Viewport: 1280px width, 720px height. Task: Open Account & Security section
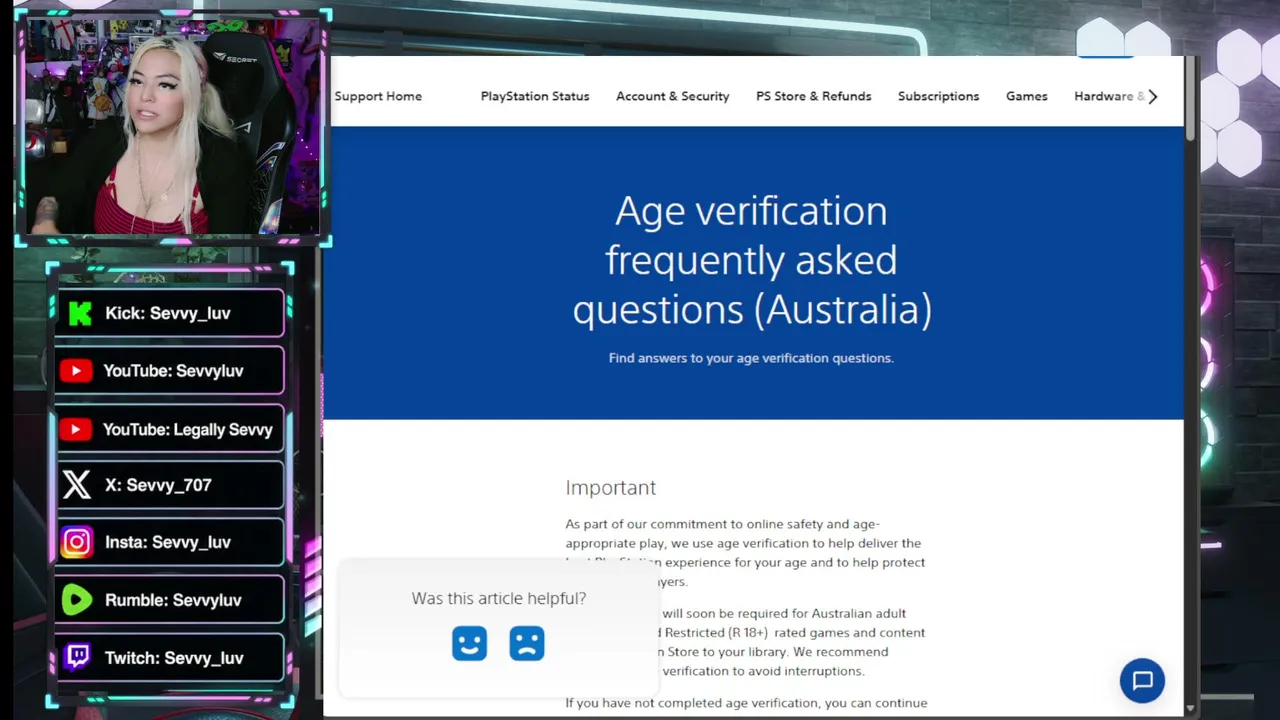tap(672, 96)
